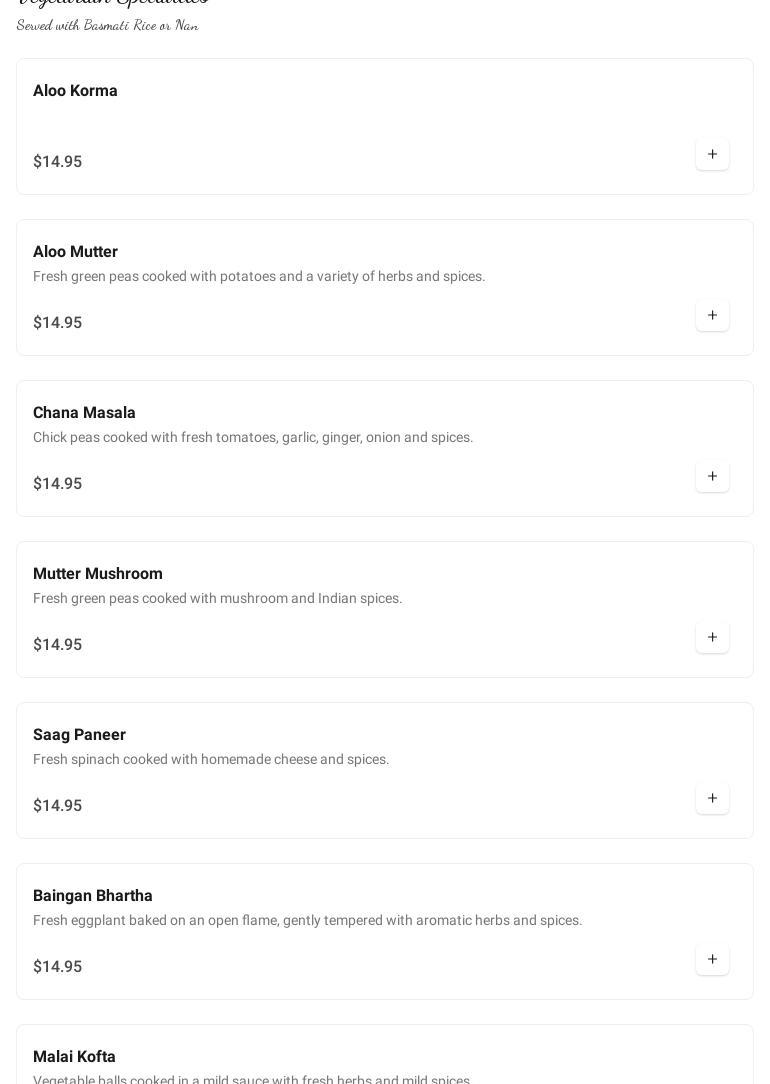Open the Mutter Mushroom item title
This screenshot has height=1084, width=770.
coord(97,574)
